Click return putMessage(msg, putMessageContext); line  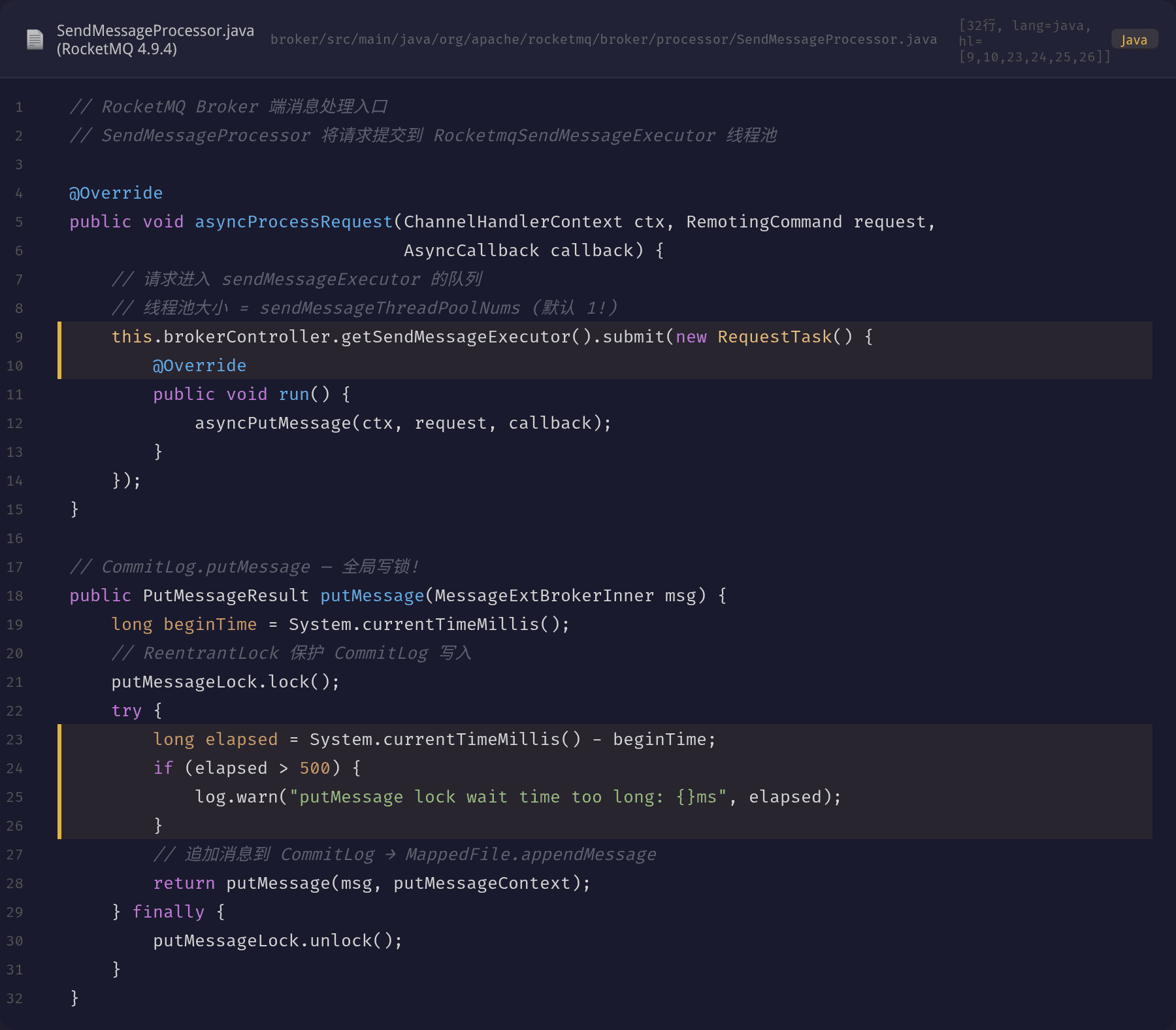tap(372, 884)
